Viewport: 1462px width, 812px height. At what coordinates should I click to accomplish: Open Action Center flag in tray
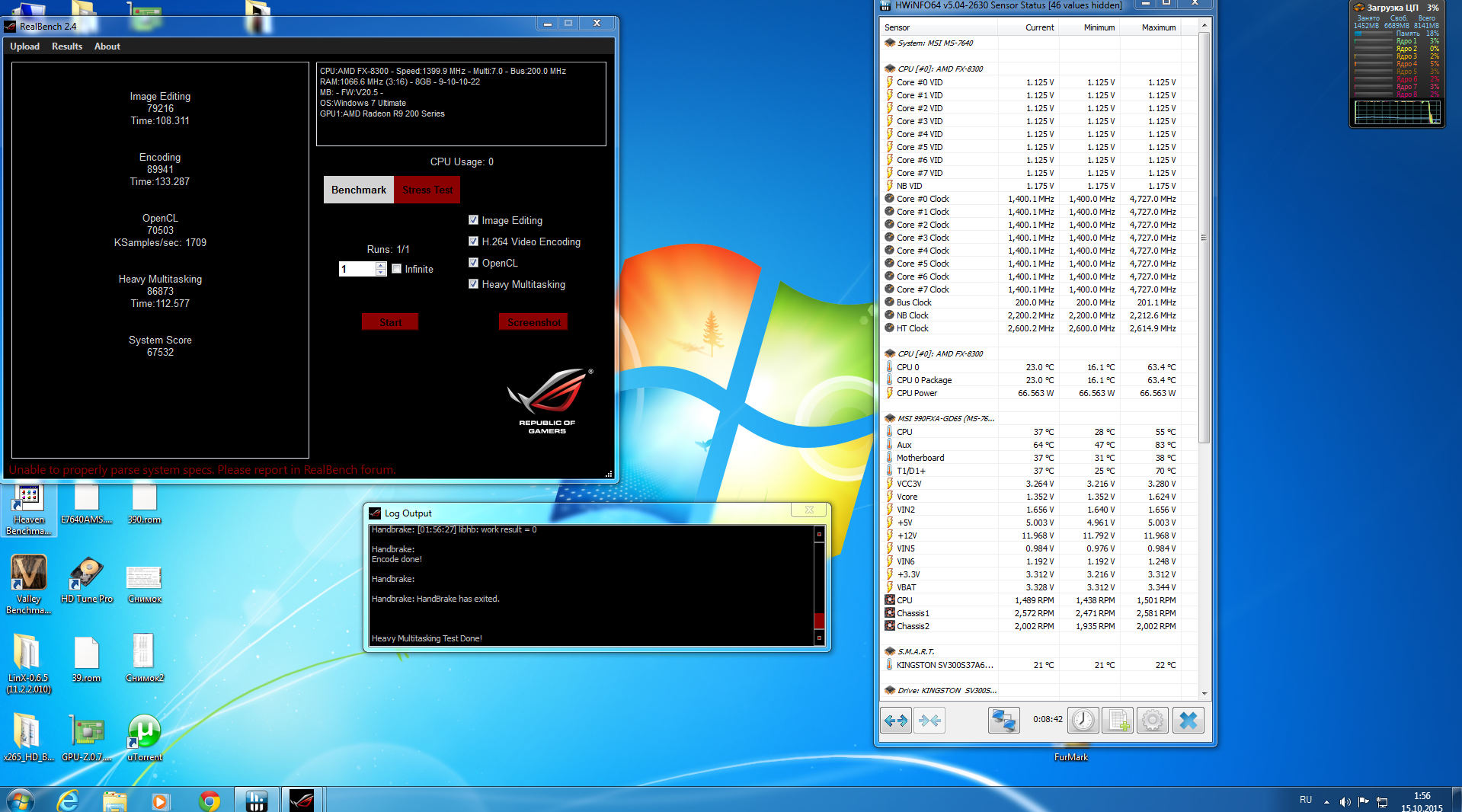click(x=1364, y=801)
